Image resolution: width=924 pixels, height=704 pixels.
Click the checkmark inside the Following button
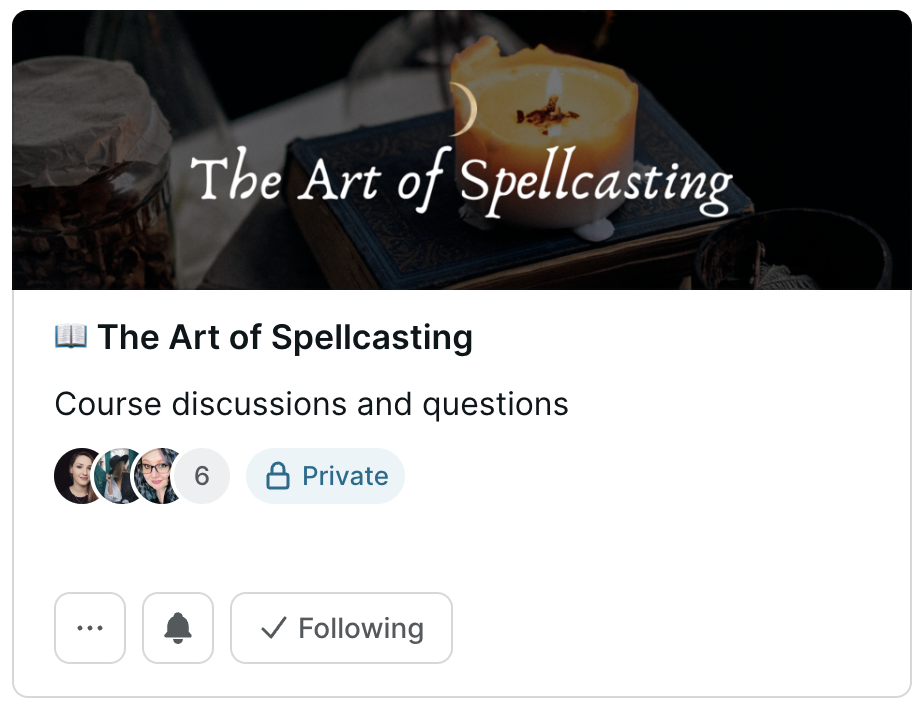click(x=270, y=628)
